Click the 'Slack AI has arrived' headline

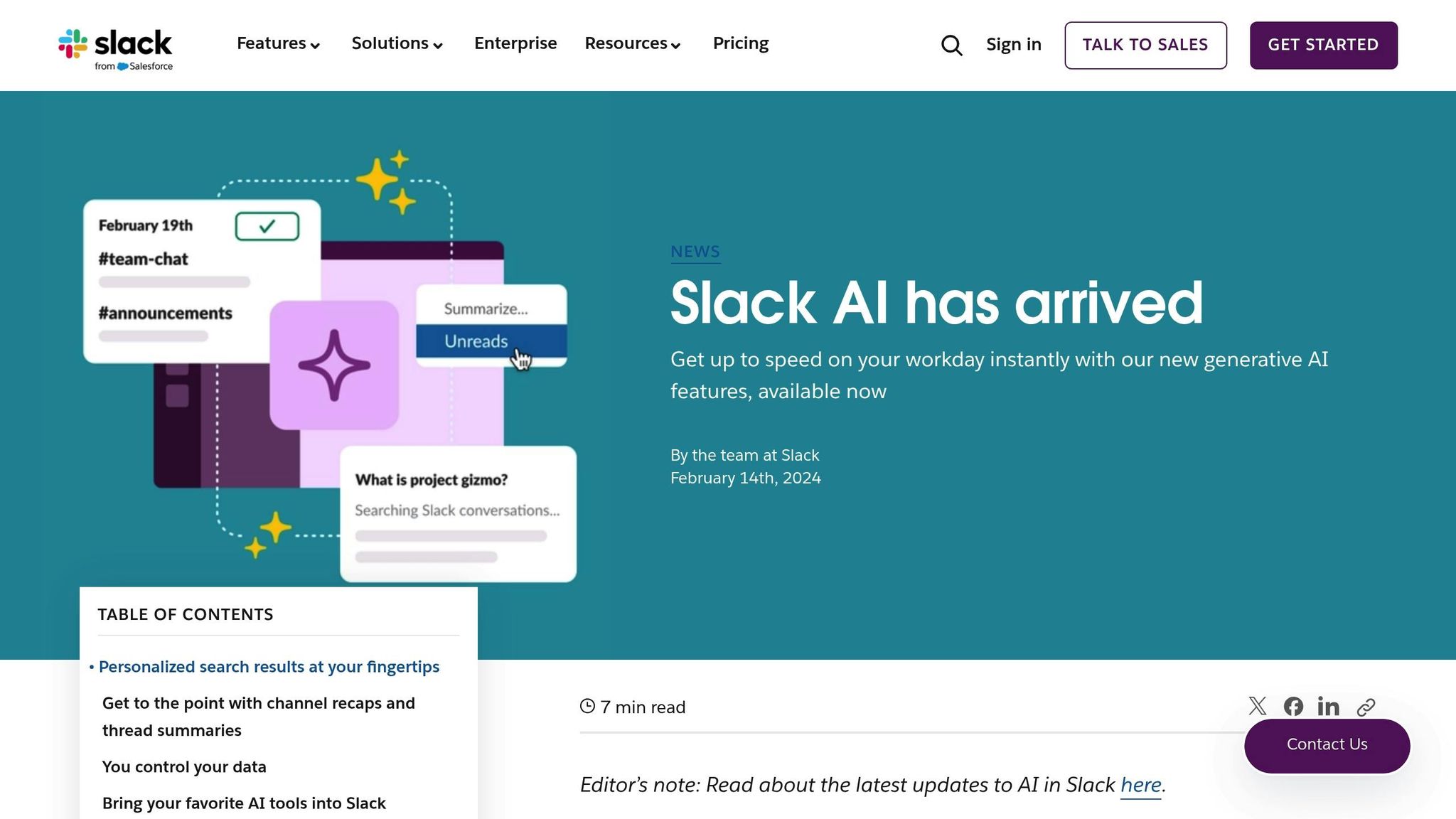936,303
